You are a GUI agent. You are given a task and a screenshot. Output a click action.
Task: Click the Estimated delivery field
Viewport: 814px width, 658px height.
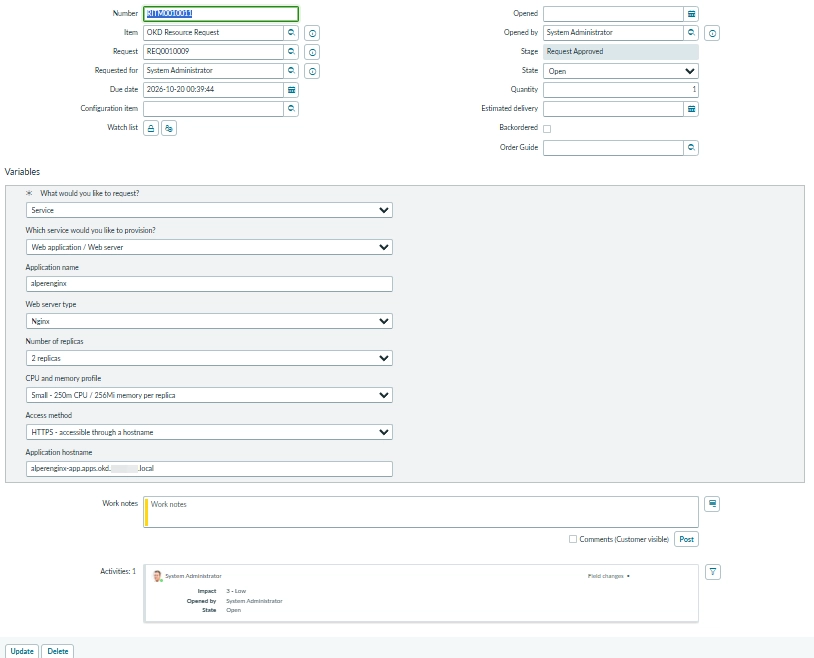click(614, 109)
